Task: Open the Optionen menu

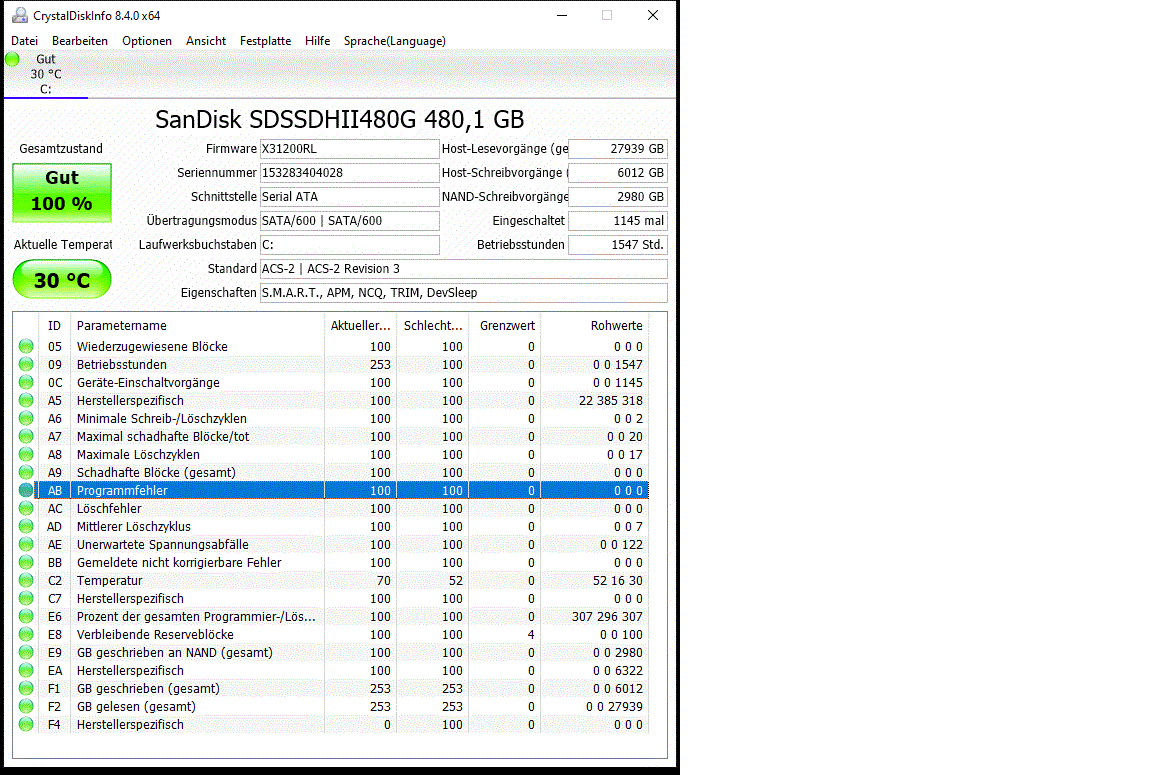Action: [147, 41]
